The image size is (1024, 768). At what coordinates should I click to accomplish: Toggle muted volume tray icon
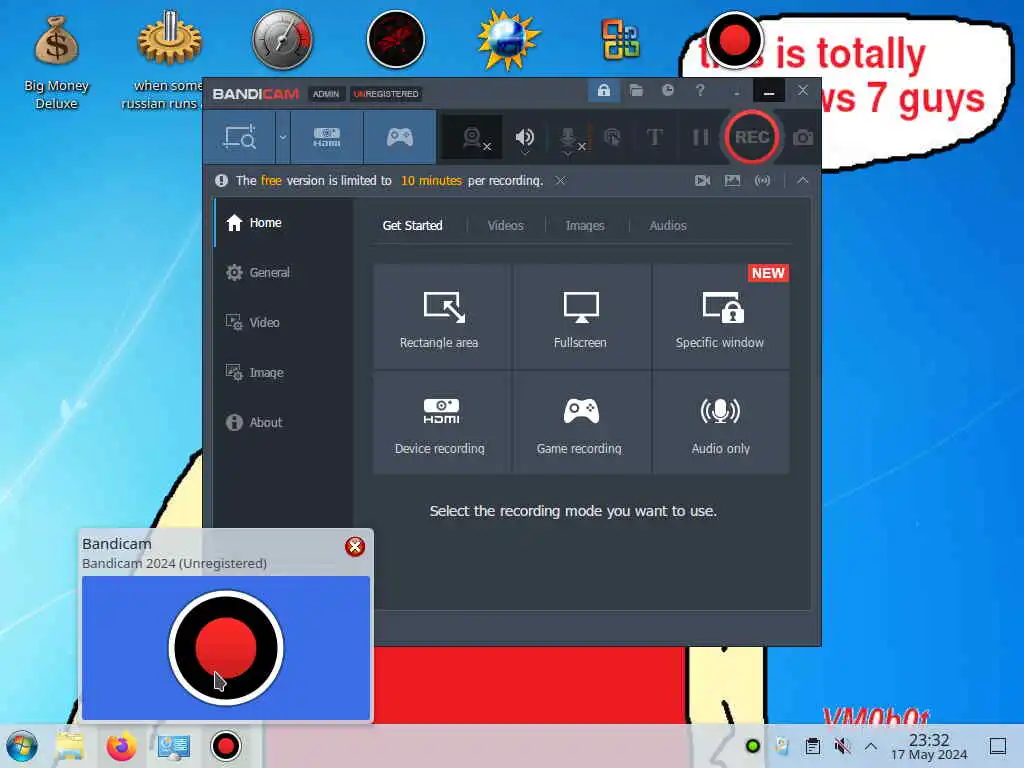[x=842, y=746]
